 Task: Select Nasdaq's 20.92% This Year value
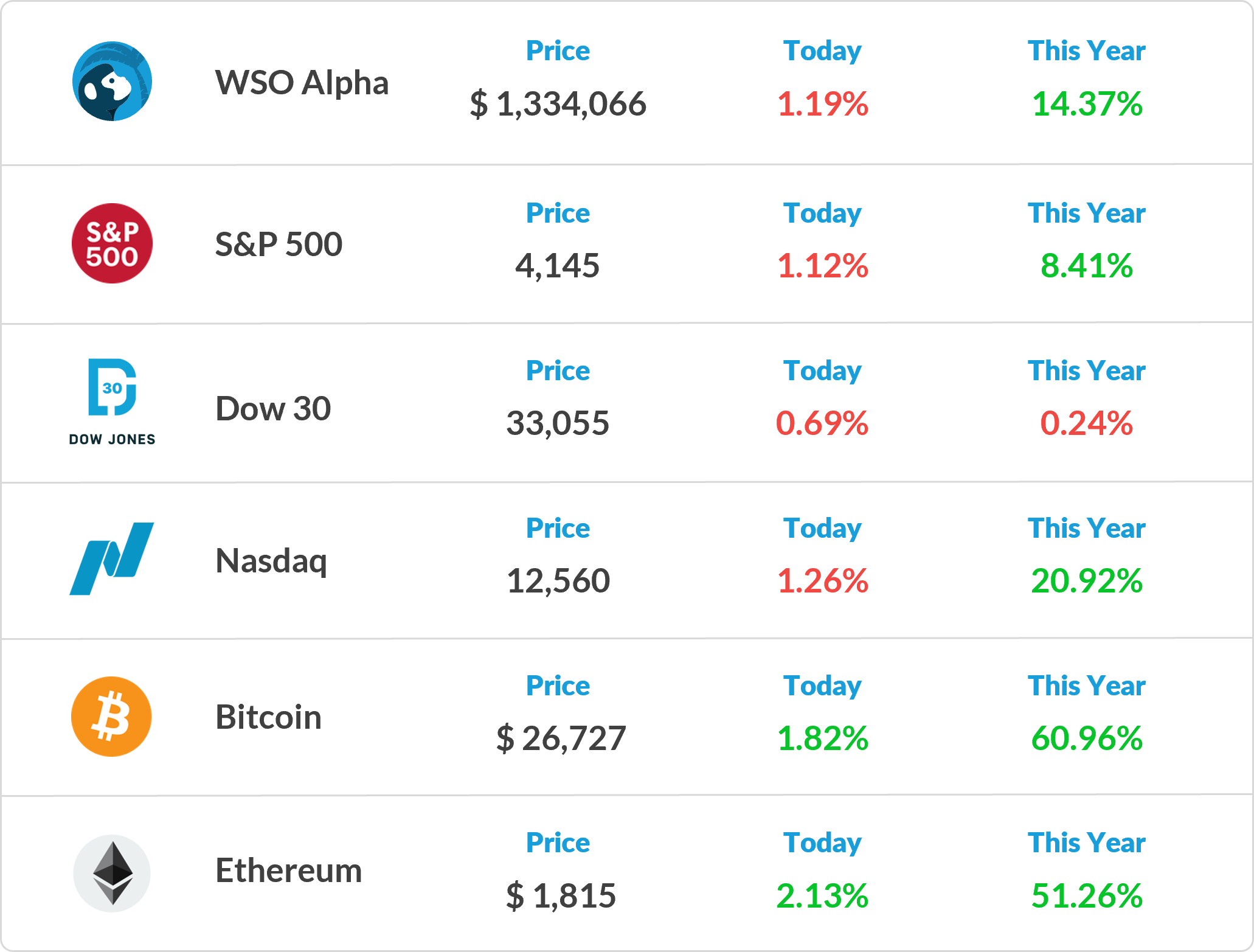click(1087, 580)
